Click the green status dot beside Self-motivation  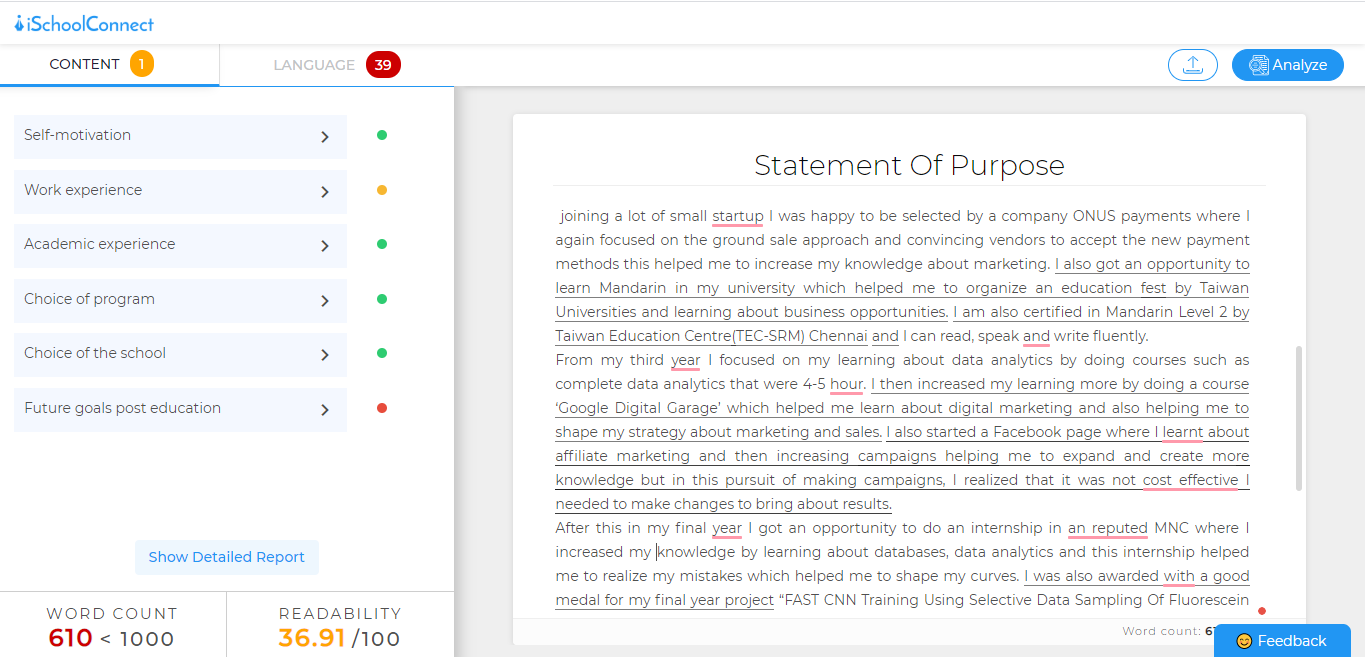pyautogui.click(x=382, y=135)
